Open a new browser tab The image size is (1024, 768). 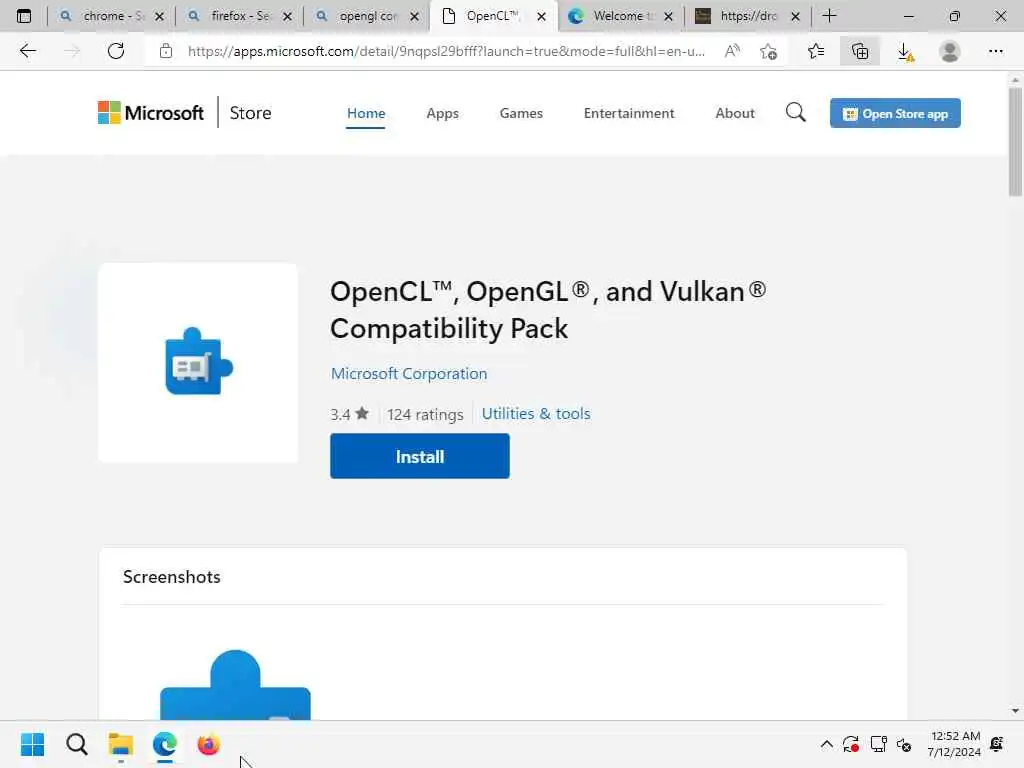[x=829, y=16]
